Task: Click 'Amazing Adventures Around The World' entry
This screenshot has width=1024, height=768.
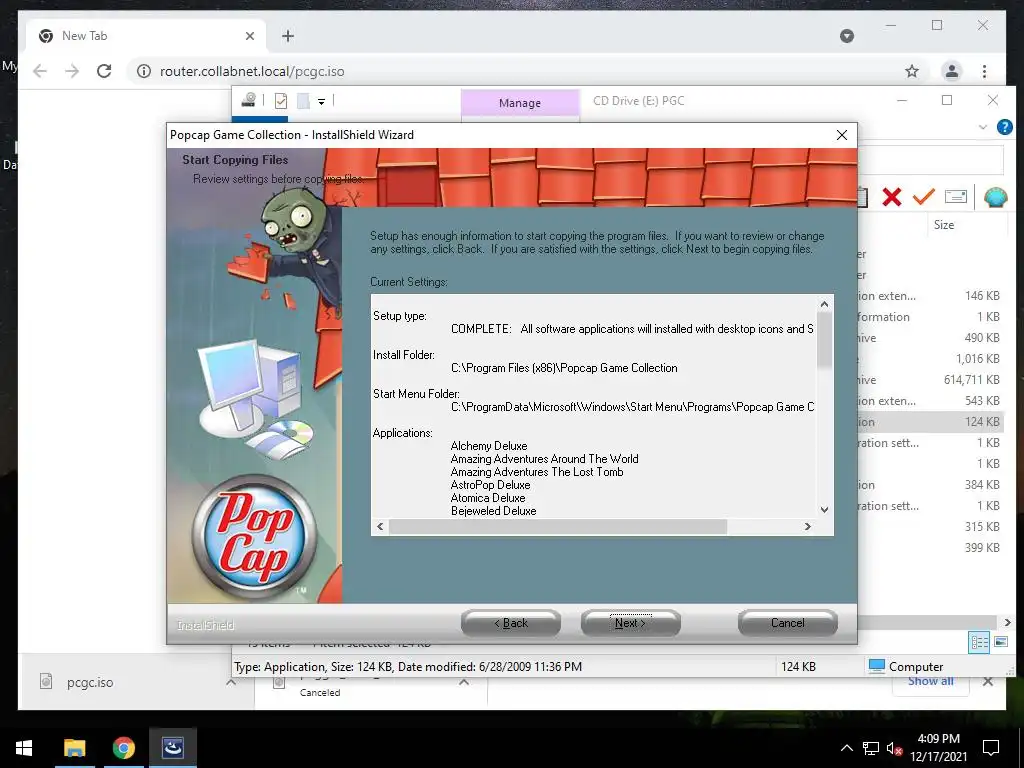Action: click(545, 459)
